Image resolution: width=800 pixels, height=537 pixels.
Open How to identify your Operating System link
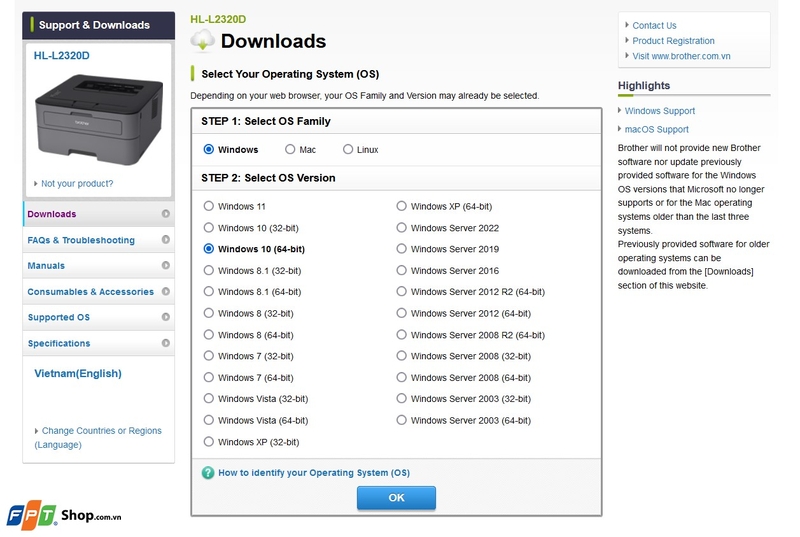[314, 473]
